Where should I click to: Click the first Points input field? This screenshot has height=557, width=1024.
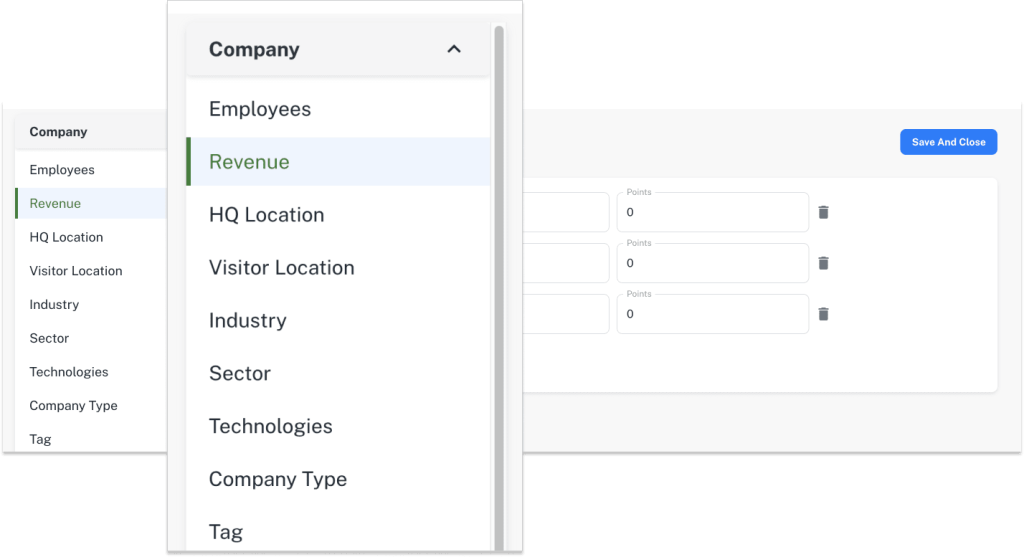(712, 212)
